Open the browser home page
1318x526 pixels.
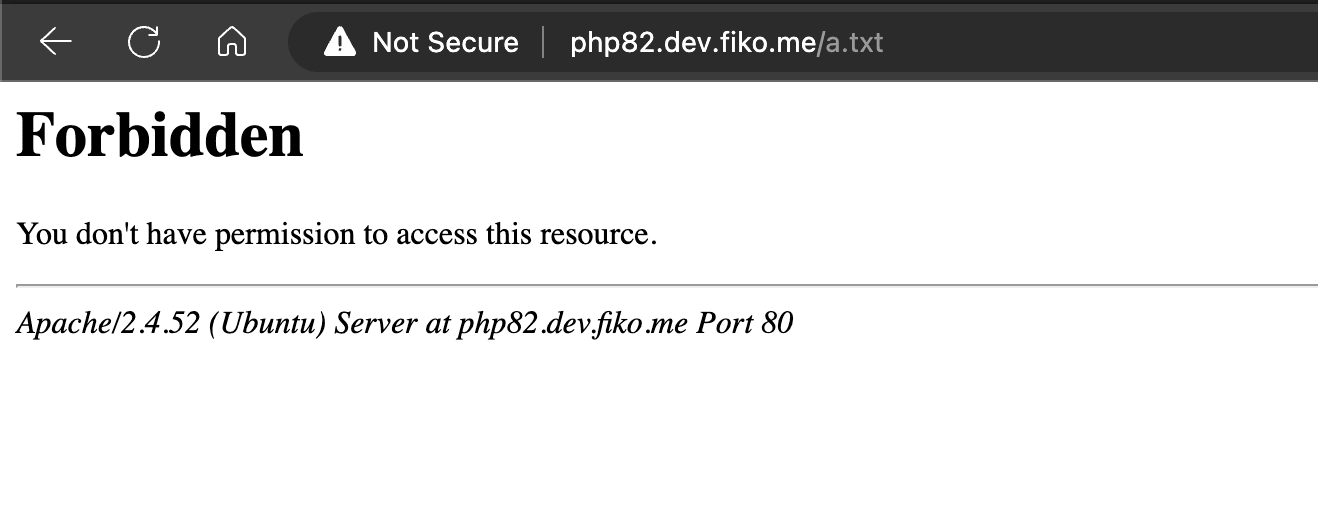click(232, 42)
